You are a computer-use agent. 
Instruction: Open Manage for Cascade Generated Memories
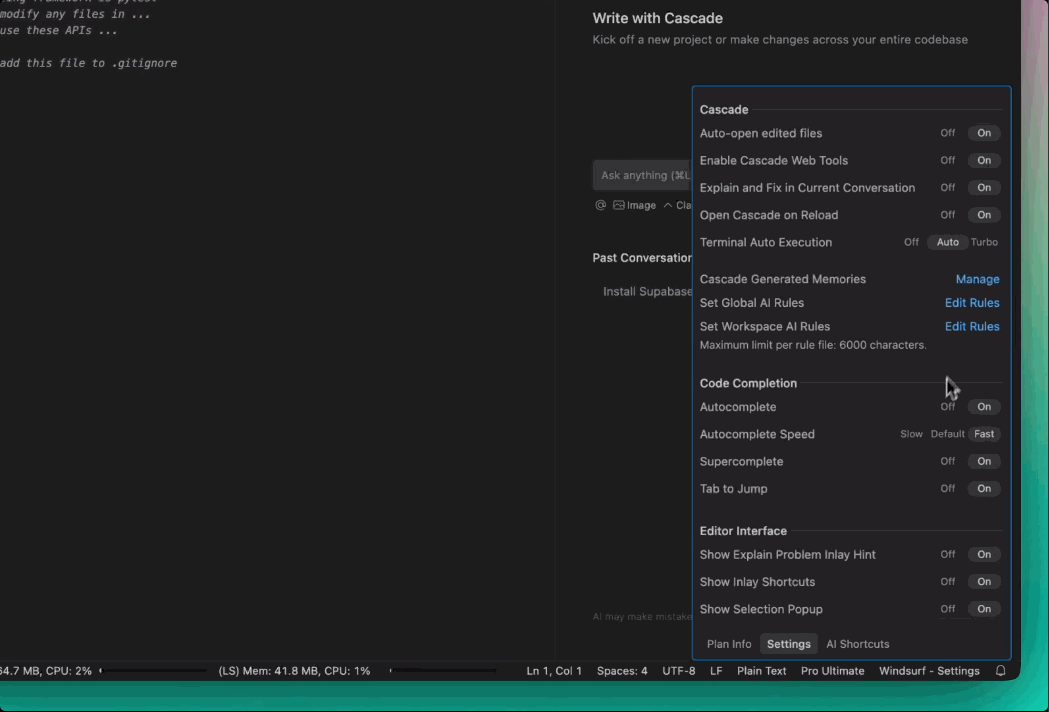tap(977, 279)
